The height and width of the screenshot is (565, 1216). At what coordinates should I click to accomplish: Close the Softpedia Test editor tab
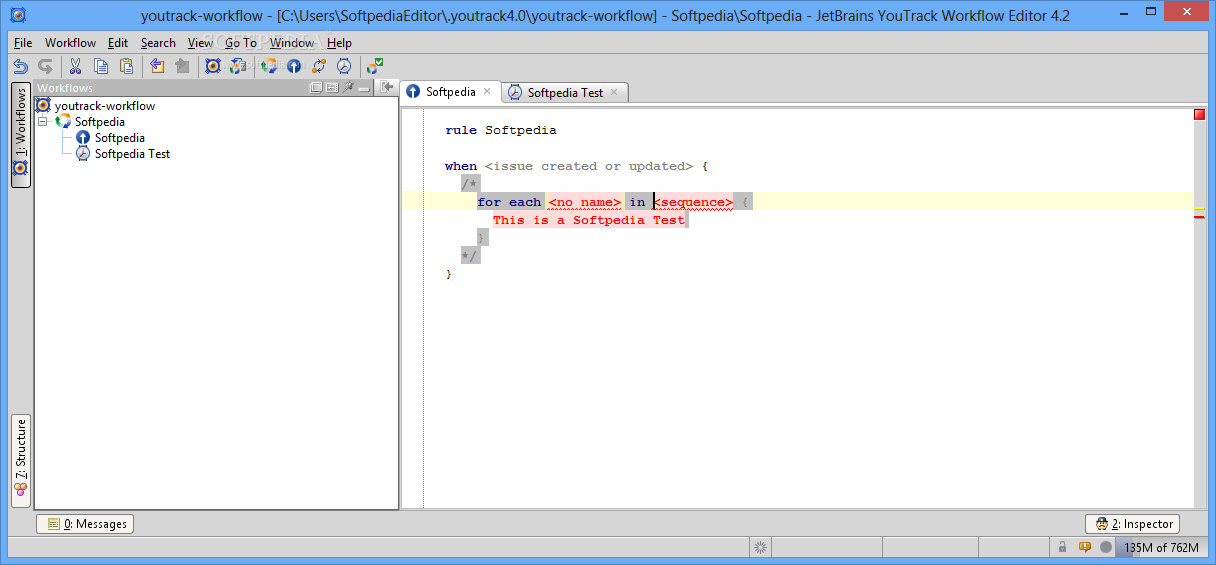click(614, 92)
